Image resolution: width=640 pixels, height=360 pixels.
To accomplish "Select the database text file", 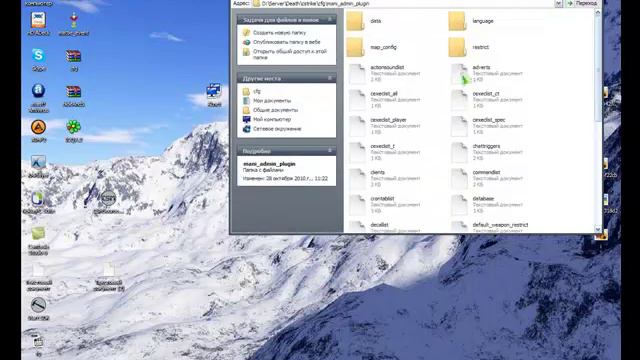I will pos(487,204).
